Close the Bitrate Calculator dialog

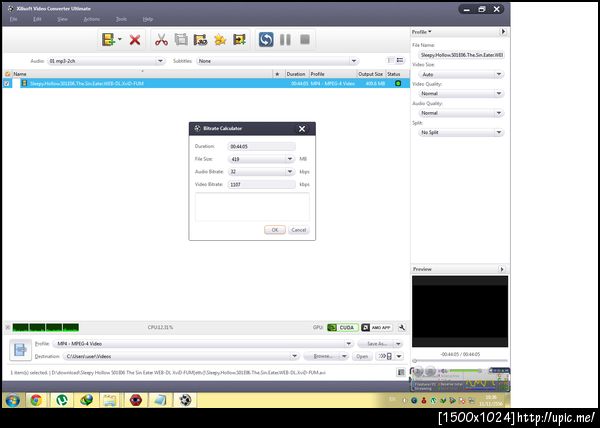(302, 129)
